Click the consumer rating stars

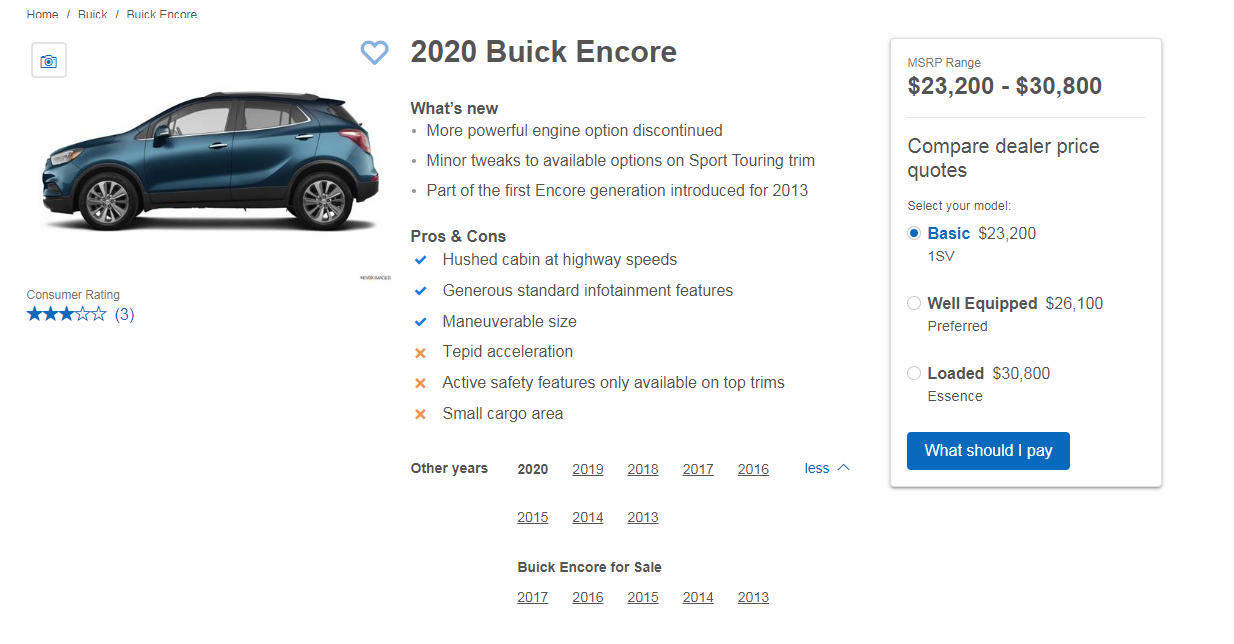tap(66, 314)
